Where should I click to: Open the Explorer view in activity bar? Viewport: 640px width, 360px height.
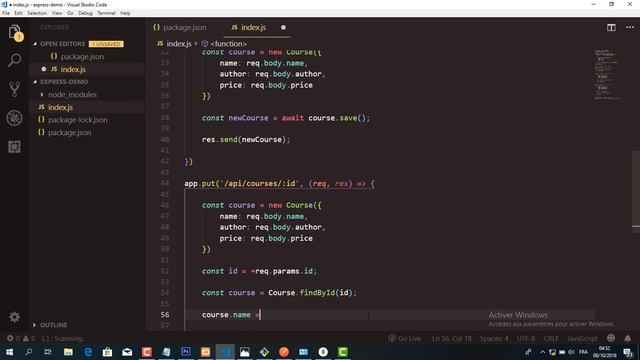click(x=14, y=32)
